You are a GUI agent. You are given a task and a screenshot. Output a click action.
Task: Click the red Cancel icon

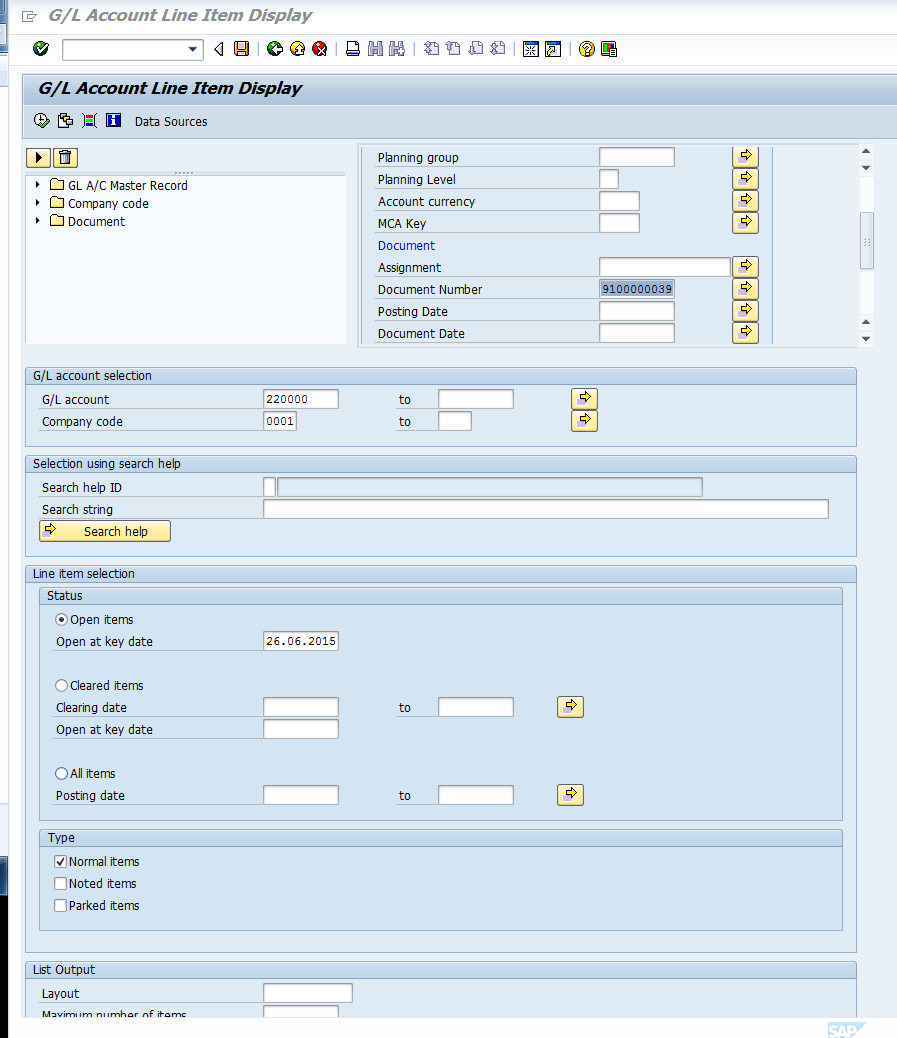(320, 49)
